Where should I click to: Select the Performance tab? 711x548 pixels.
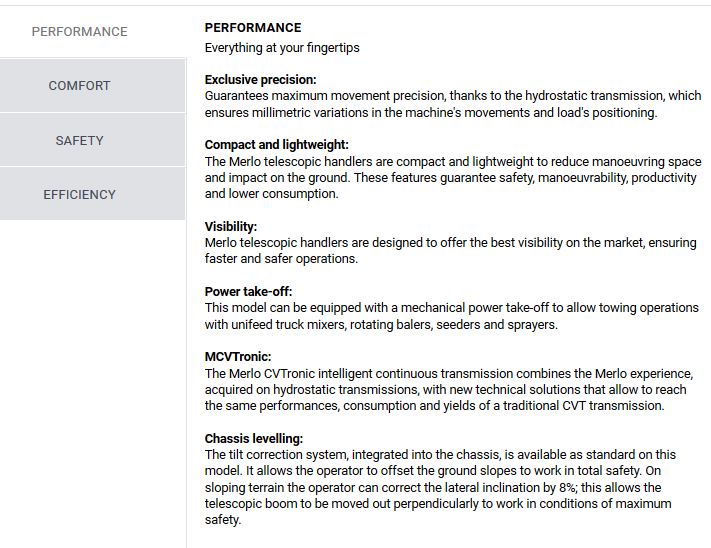click(80, 32)
